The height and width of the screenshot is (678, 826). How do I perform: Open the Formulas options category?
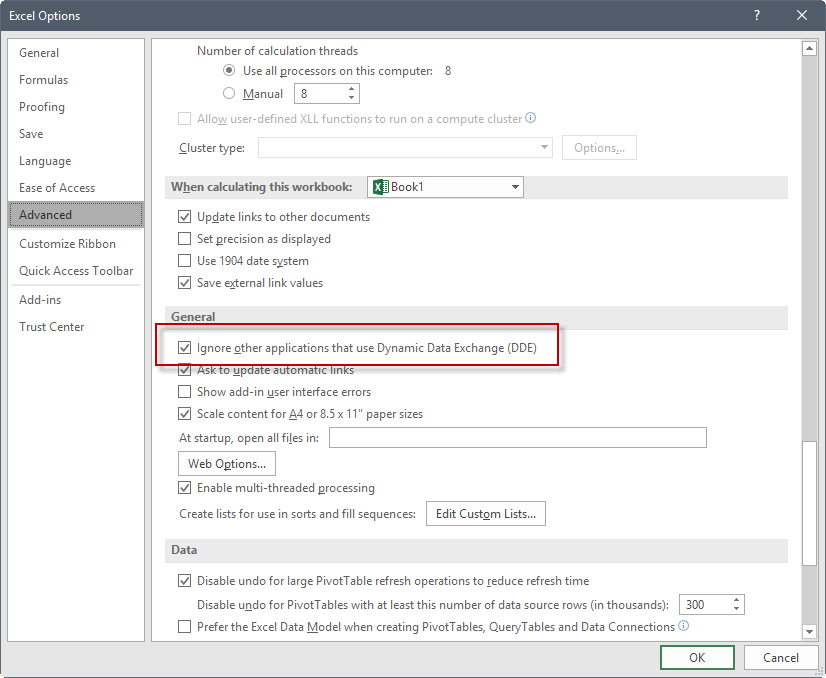click(x=76, y=80)
